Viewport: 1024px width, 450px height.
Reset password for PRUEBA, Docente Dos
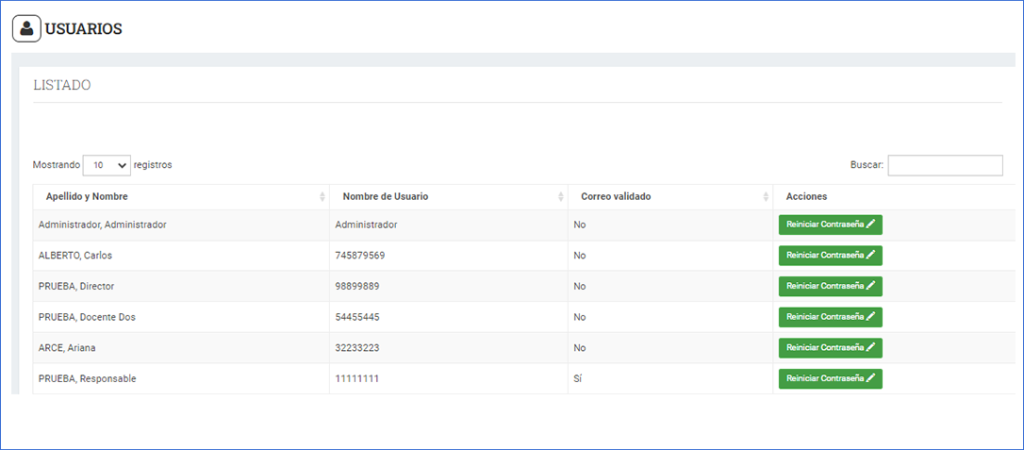[x=830, y=317]
